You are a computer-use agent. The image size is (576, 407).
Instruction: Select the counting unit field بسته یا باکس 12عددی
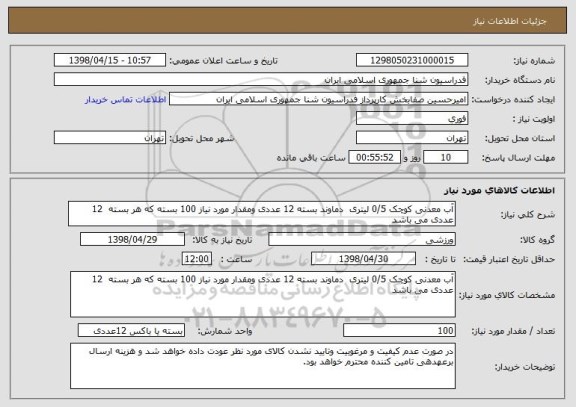(131, 331)
